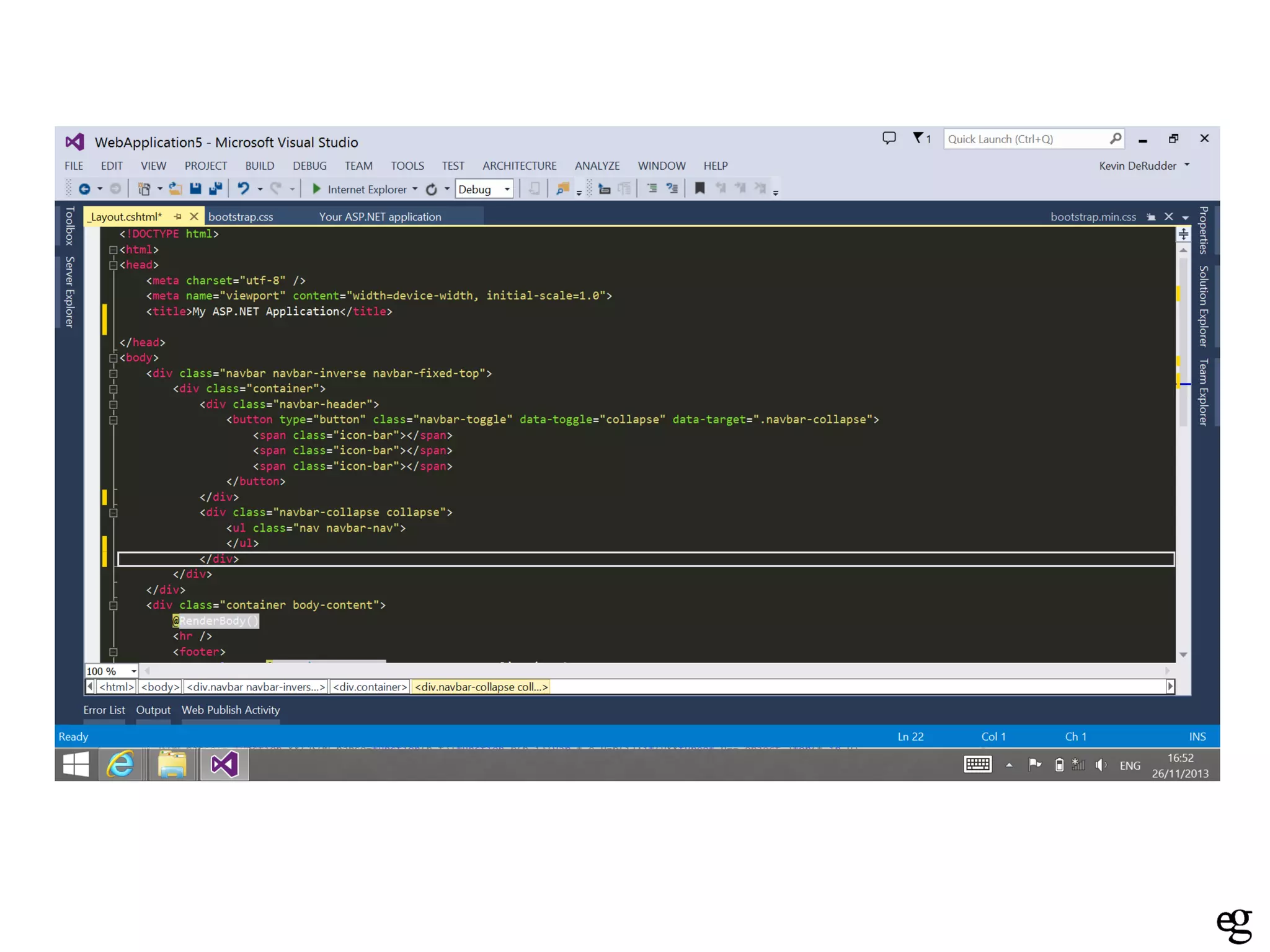Click the Toggle Bookmark icon
The height and width of the screenshot is (952, 1270).
699,188
